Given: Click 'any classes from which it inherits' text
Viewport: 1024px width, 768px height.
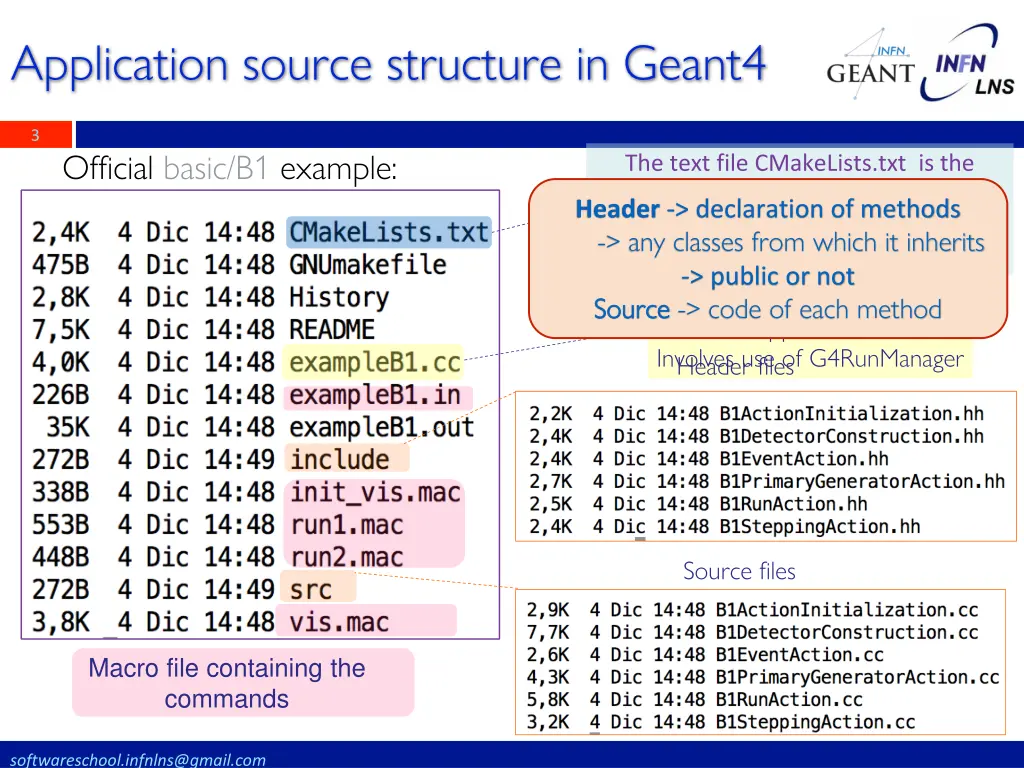Looking at the screenshot, I should (x=806, y=243).
